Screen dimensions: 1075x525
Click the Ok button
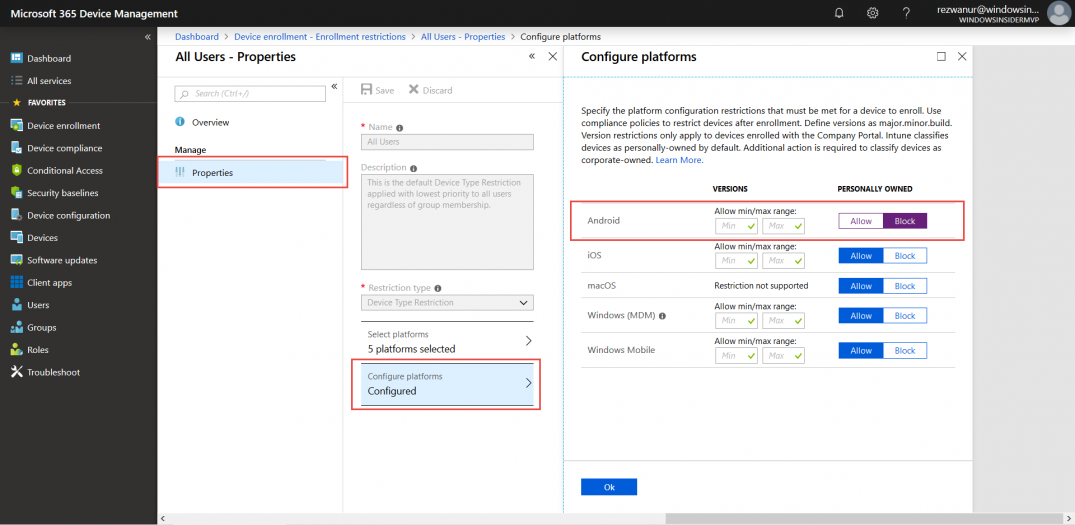tap(609, 487)
